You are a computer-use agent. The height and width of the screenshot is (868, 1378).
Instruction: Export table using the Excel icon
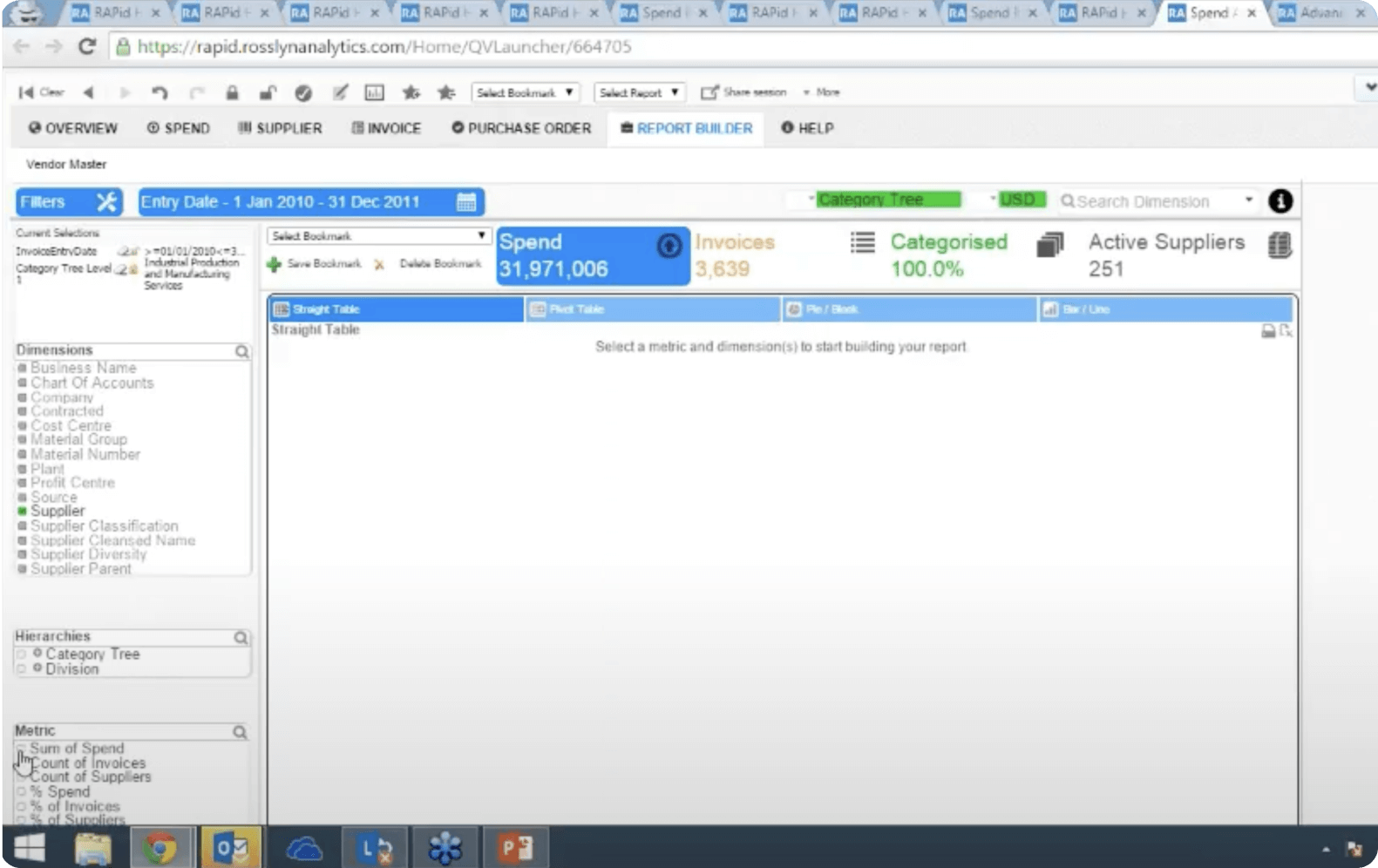[x=1286, y=331]
